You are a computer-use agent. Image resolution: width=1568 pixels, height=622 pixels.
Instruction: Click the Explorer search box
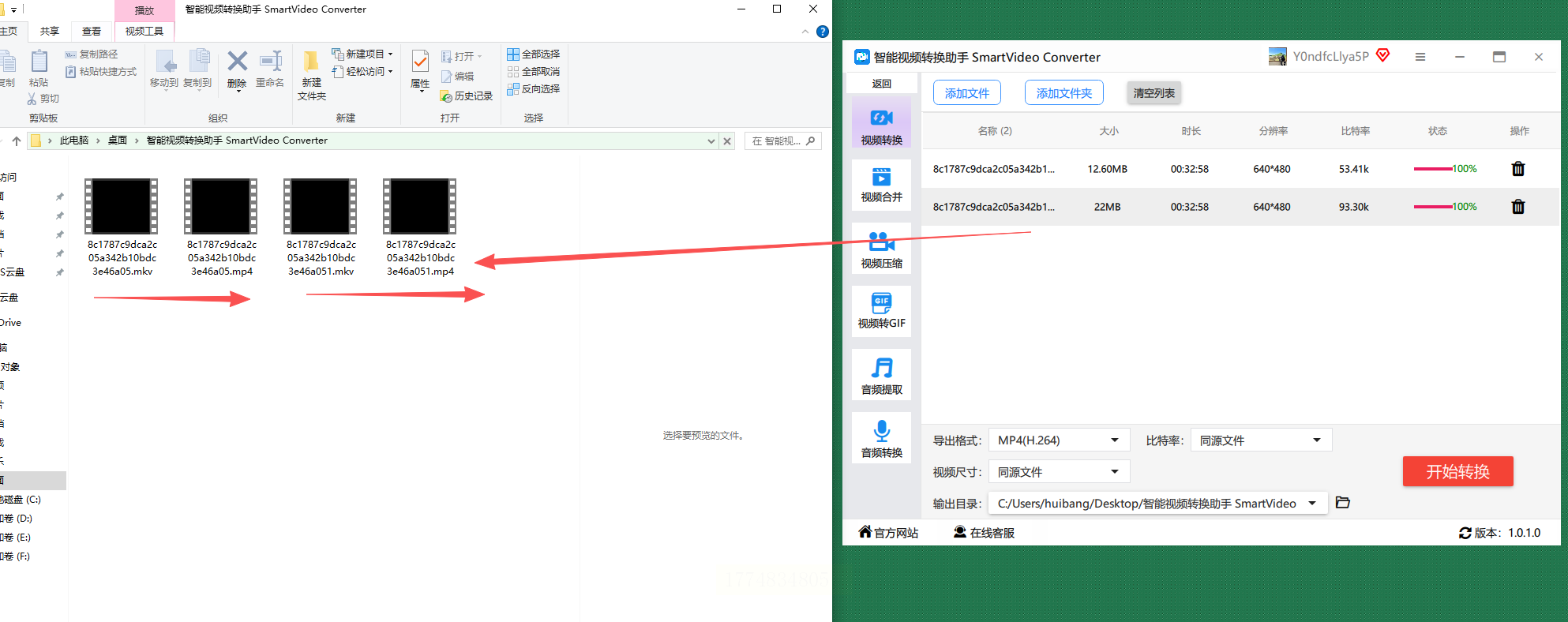783,141
